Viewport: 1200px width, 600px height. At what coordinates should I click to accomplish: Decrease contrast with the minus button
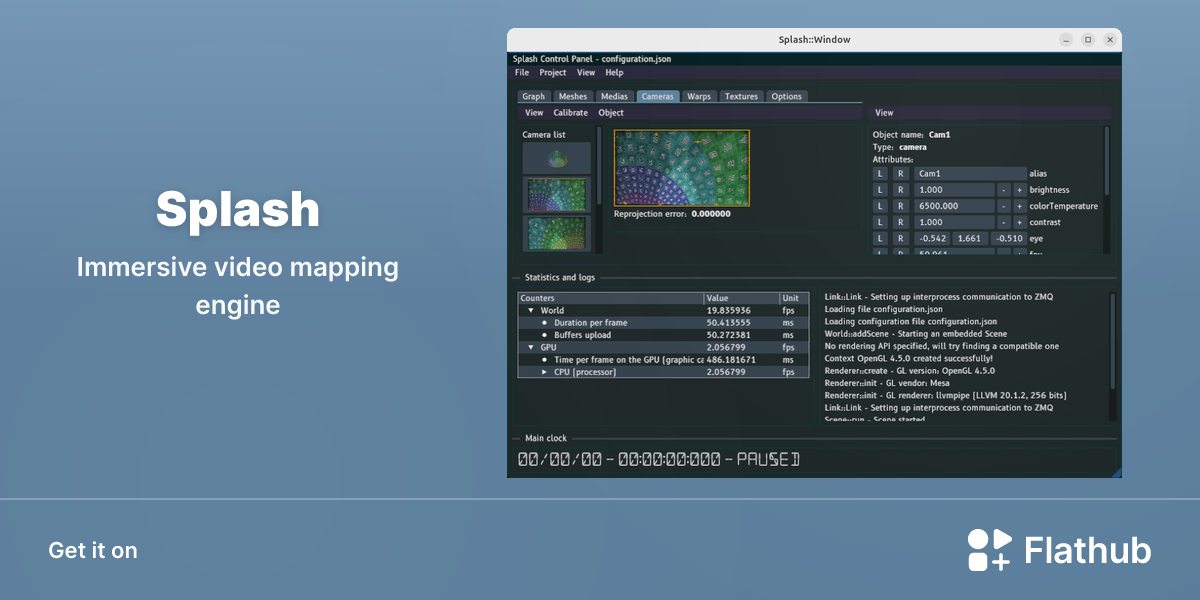(1003, 222)
